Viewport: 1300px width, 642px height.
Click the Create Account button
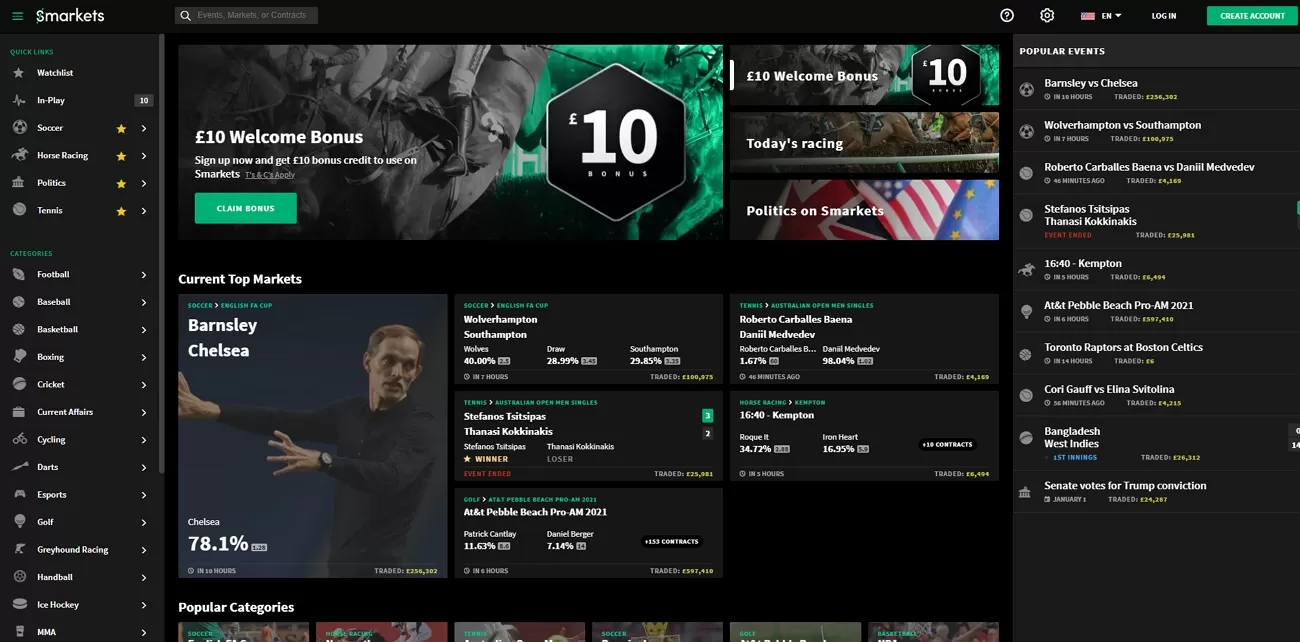[x=1252, y=16]
